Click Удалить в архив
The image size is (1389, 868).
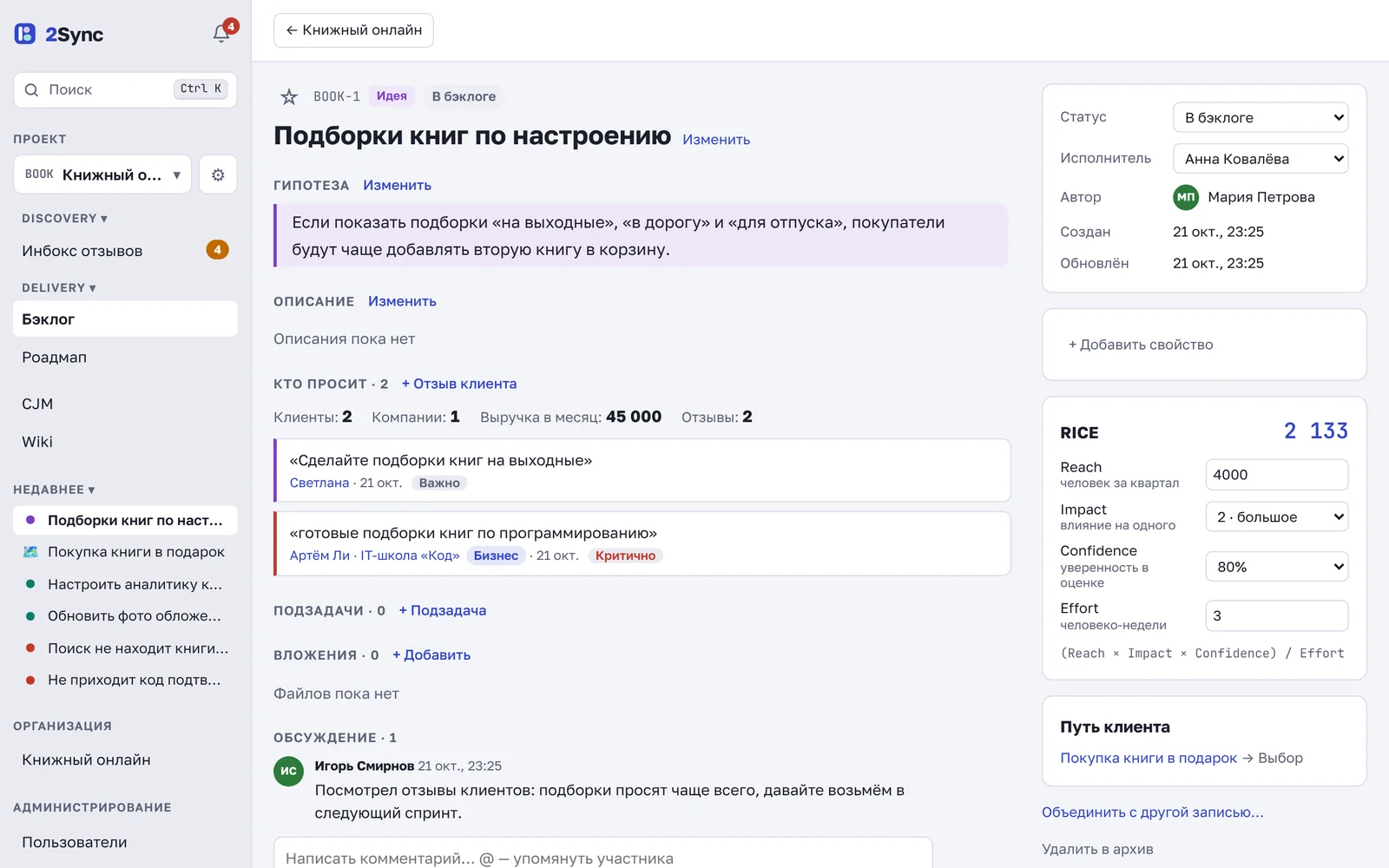click(1097, 849)
